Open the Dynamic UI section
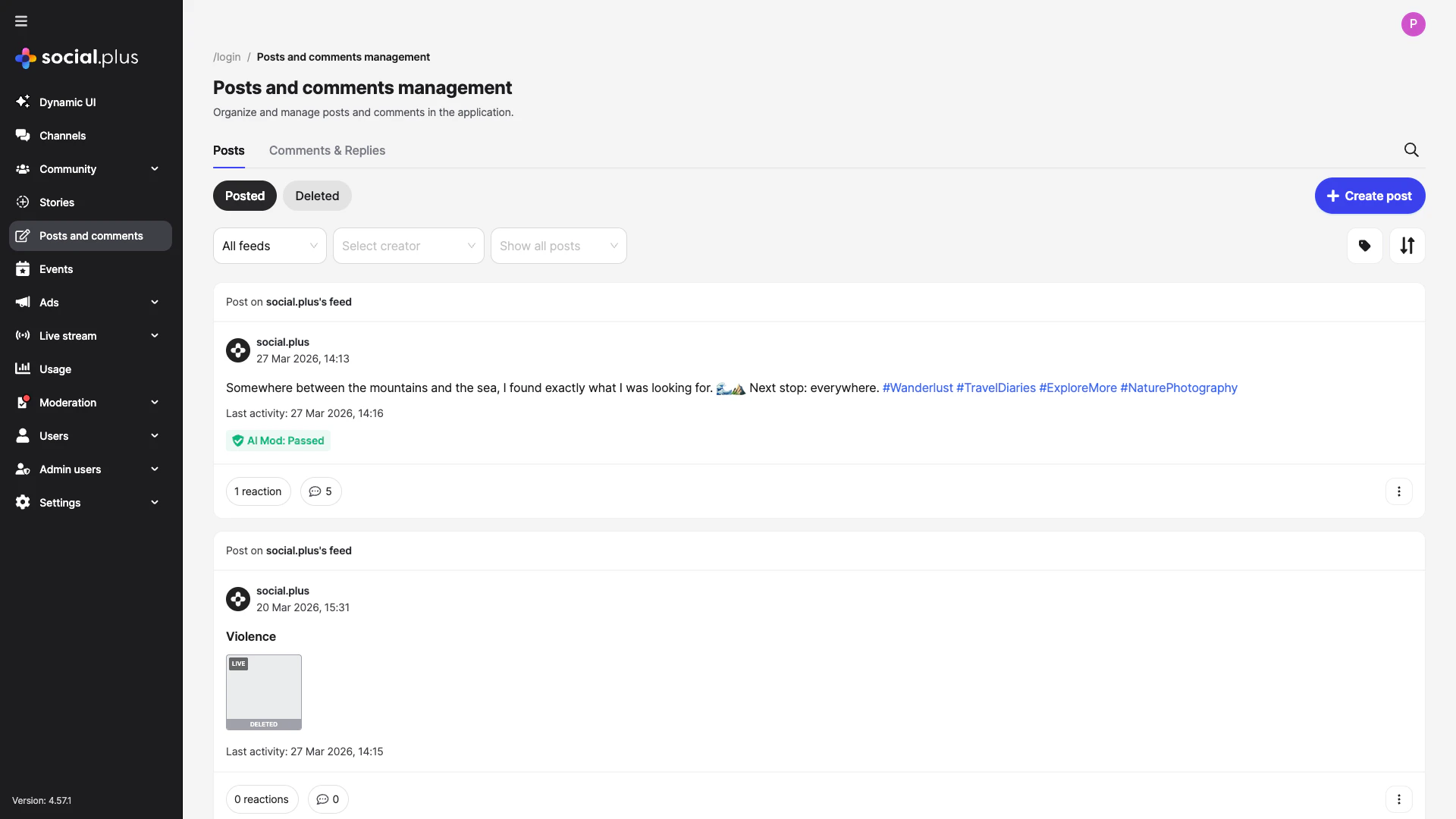 click(67, 102)
